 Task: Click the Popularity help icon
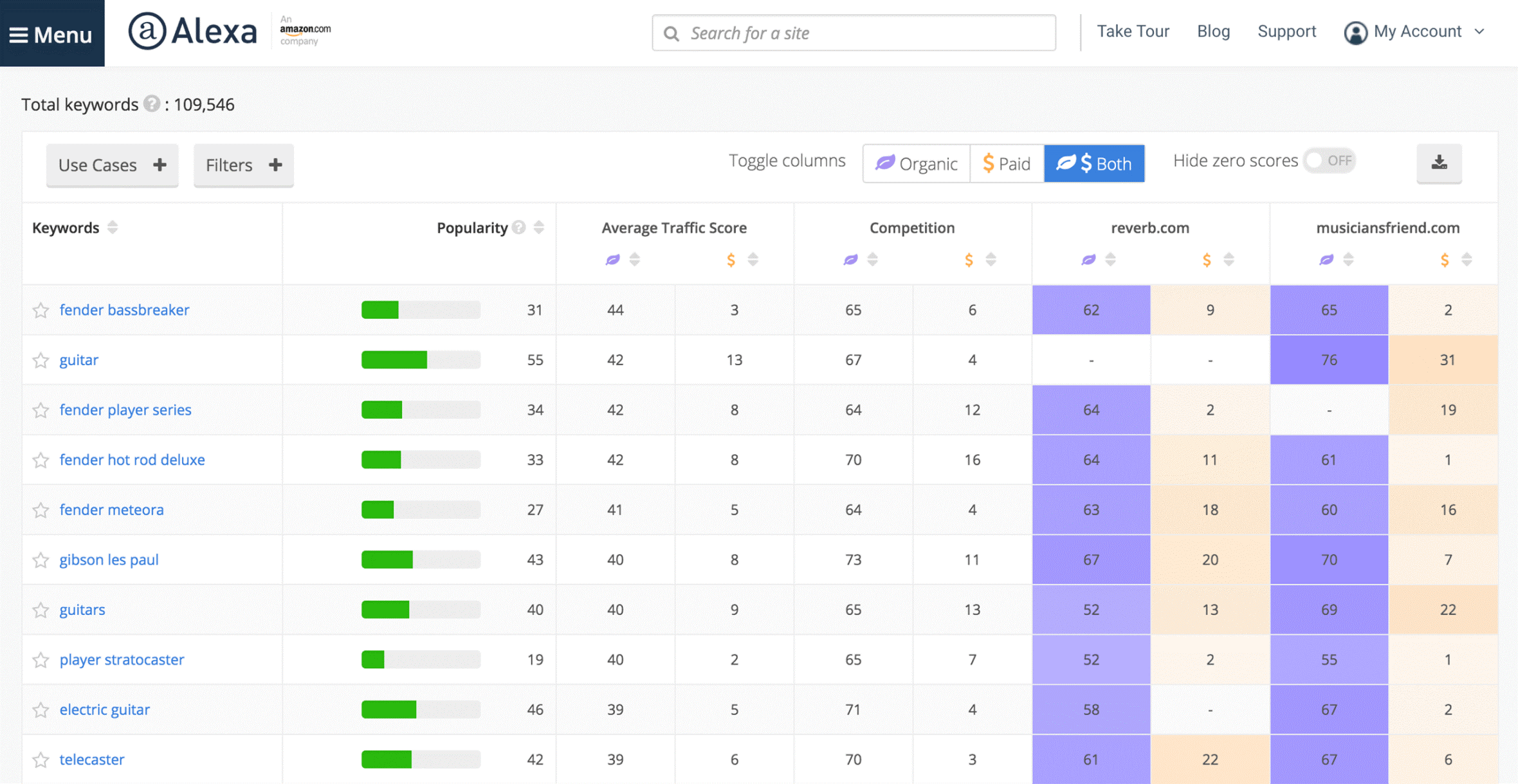pos(518,227)
